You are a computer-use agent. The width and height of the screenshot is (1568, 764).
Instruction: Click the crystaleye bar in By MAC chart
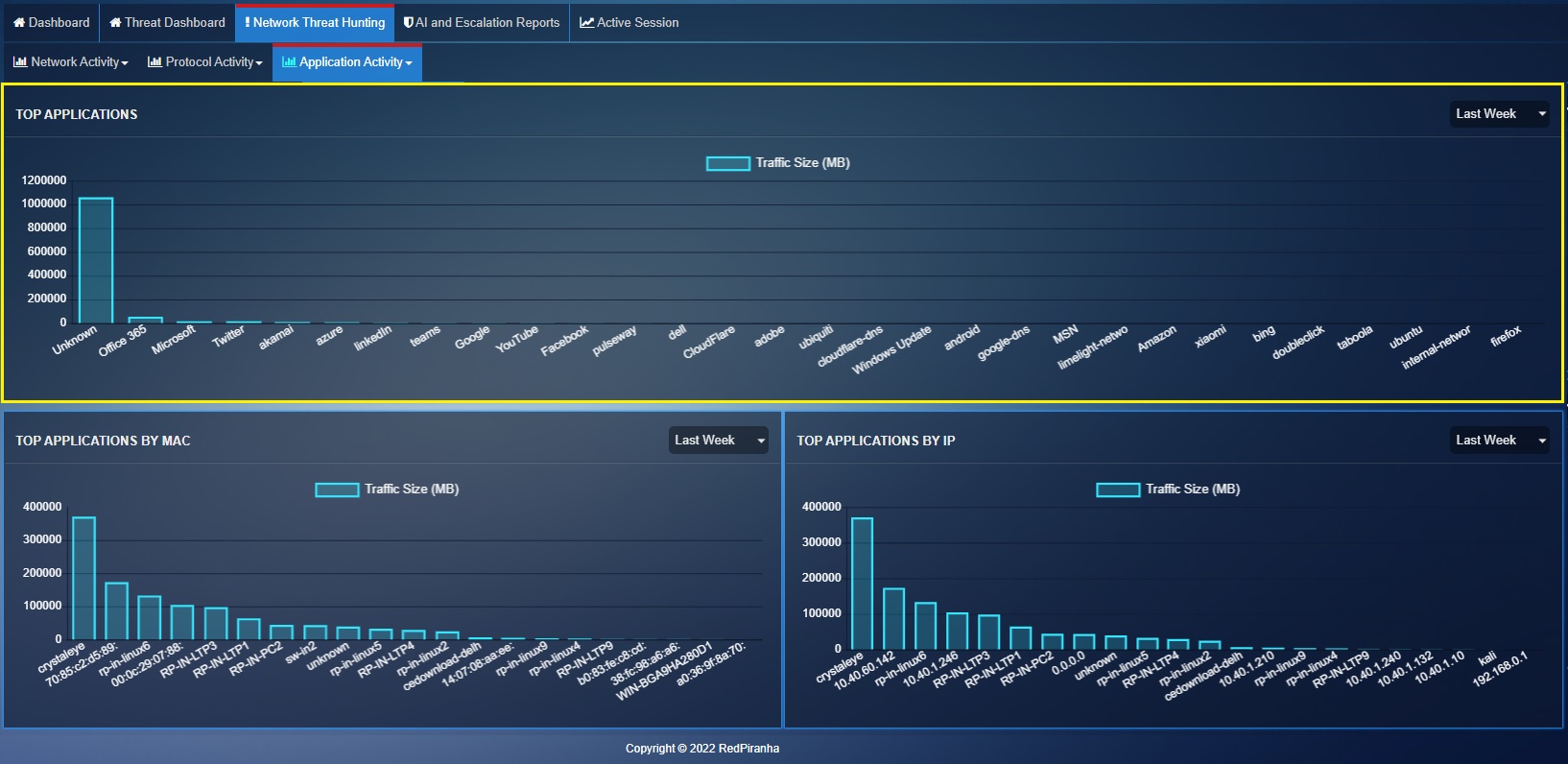click(x=84, y=578)
